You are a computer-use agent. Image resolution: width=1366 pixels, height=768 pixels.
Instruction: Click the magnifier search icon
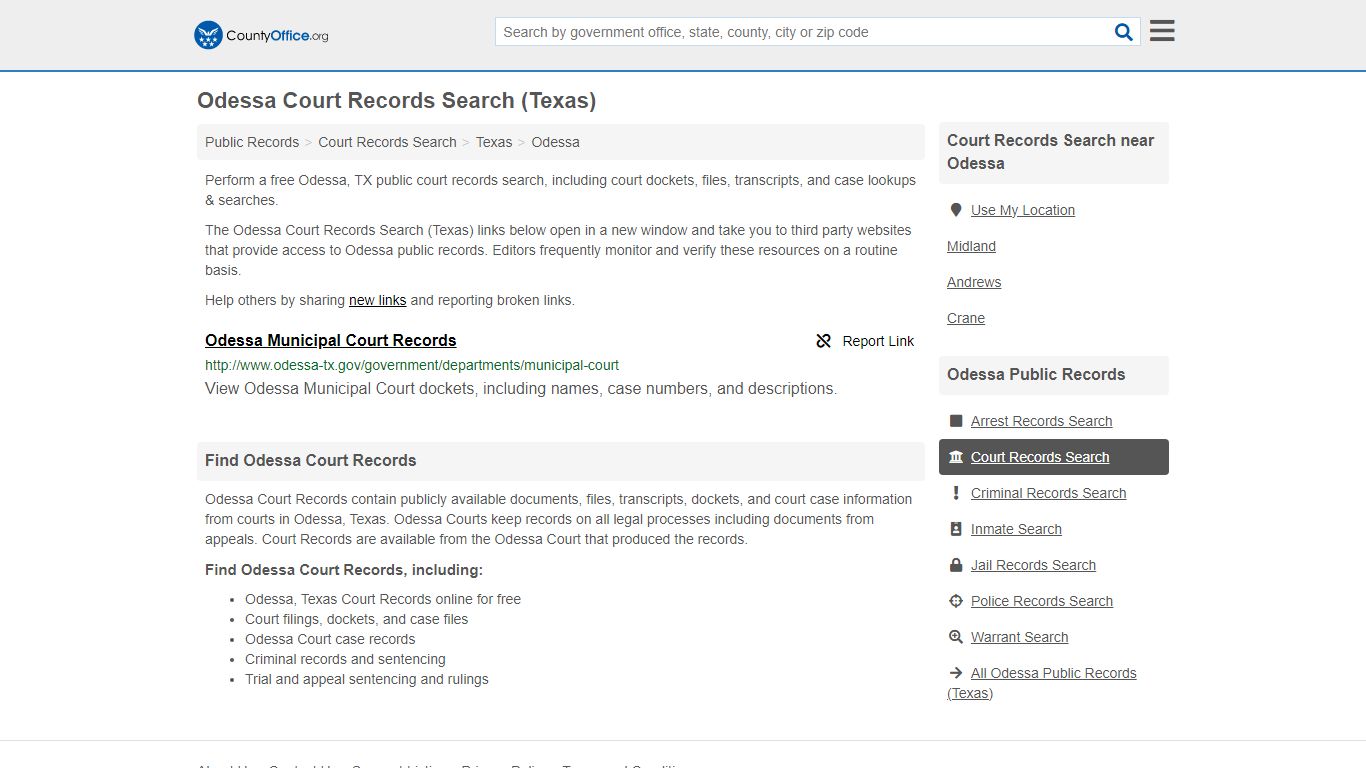(x=1124, y=32)
